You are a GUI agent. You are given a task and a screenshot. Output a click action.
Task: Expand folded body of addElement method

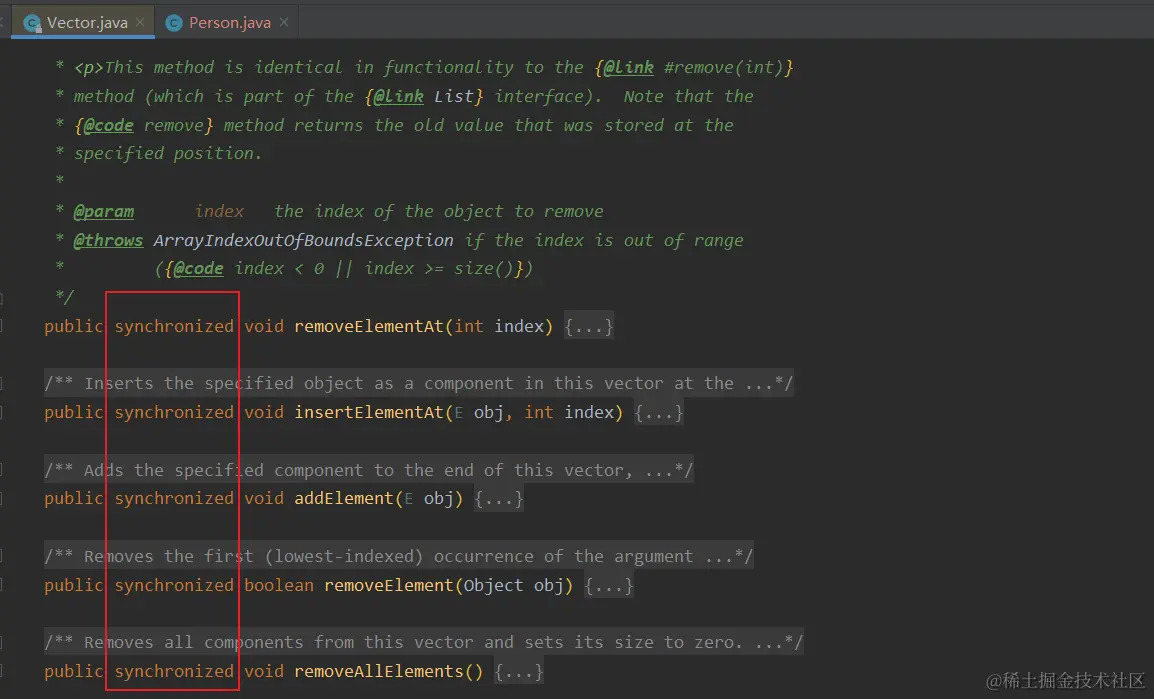click(498, 499)
